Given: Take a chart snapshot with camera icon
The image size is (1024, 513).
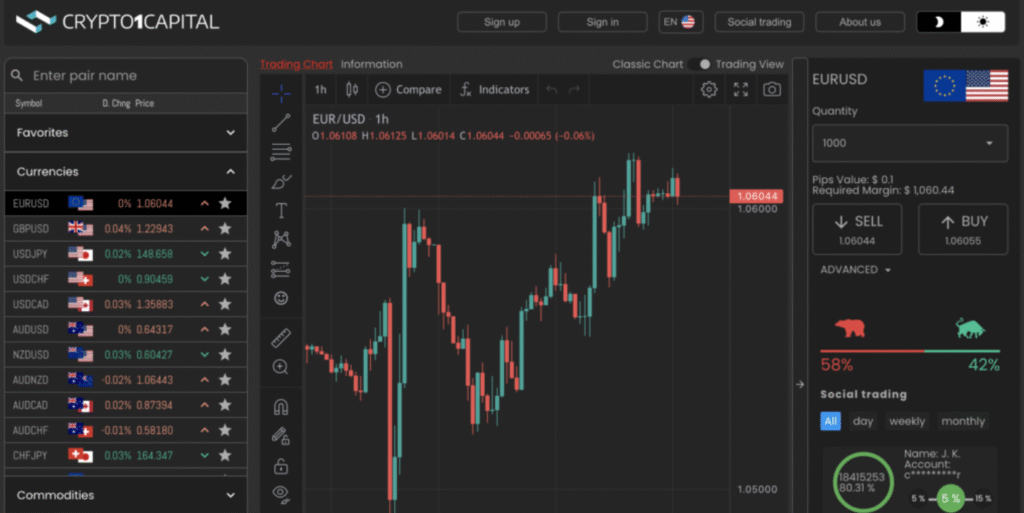Looking at the screenshot, I should (x=772, y=89).
